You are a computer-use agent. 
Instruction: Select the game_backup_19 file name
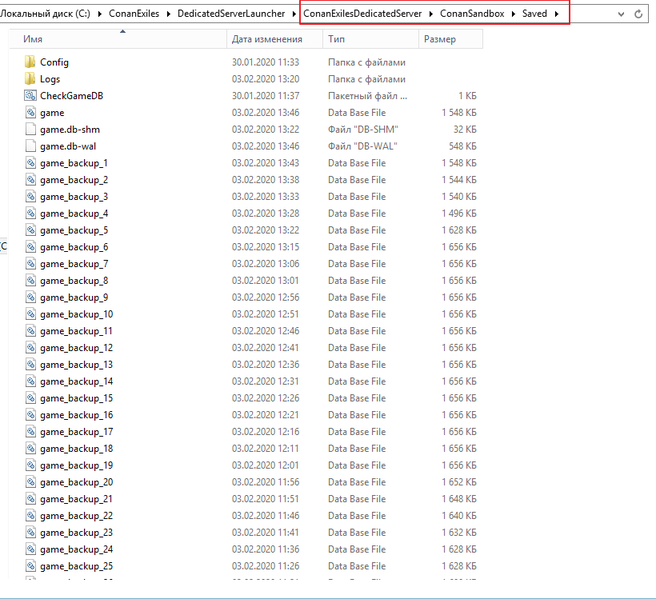pyautogui.click(x=77, y=466)
